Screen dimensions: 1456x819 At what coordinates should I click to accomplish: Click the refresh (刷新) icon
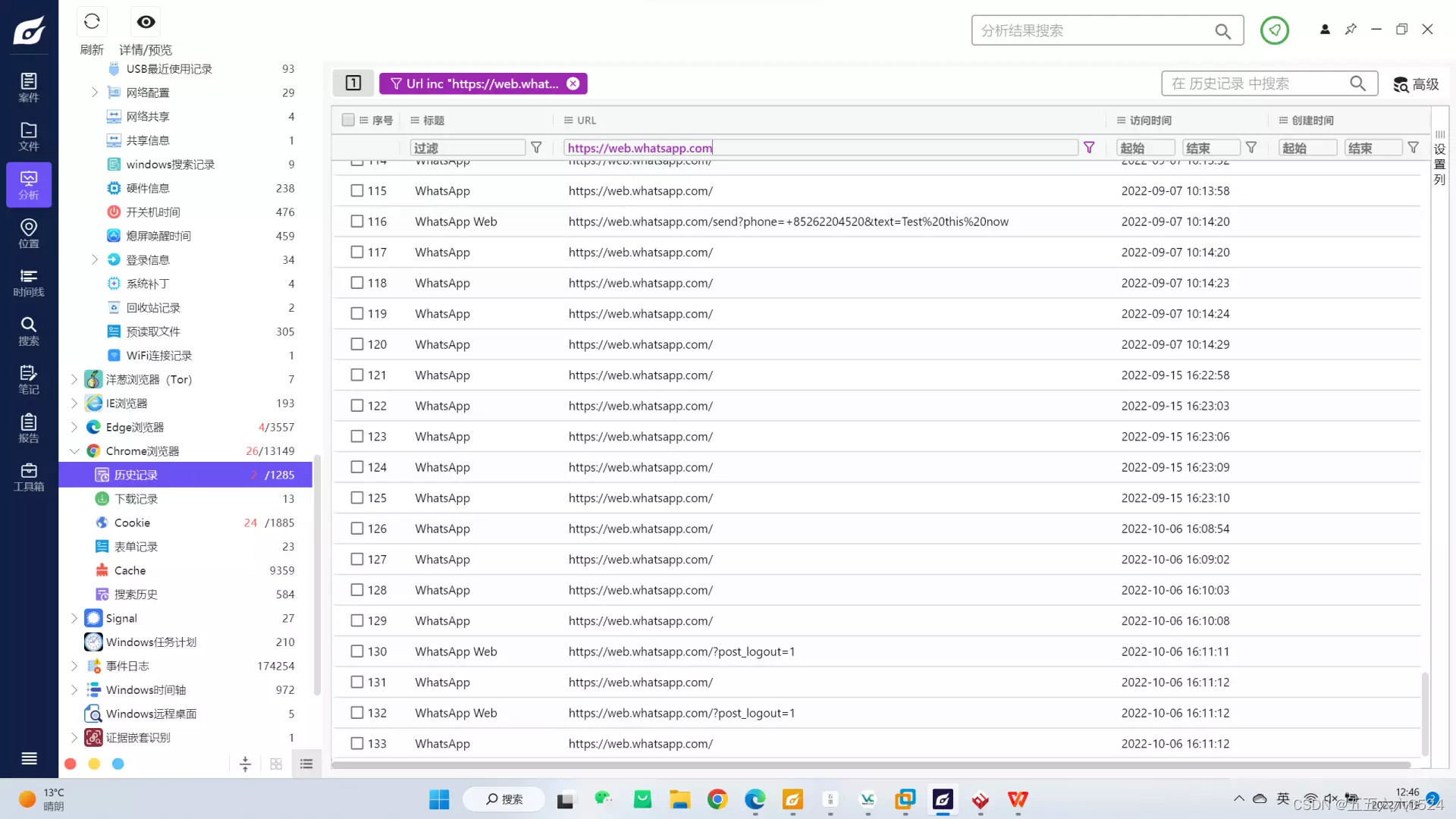[x=92, y=22]
